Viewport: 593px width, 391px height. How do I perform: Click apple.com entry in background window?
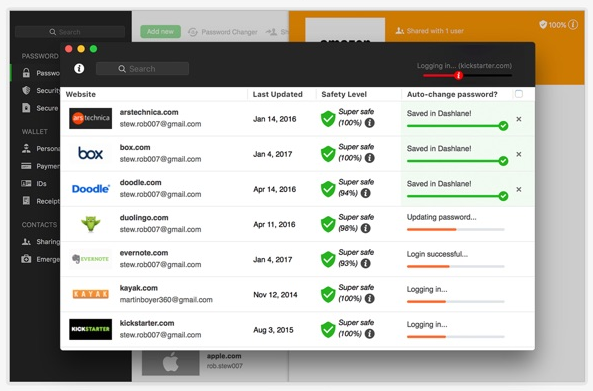193,363
